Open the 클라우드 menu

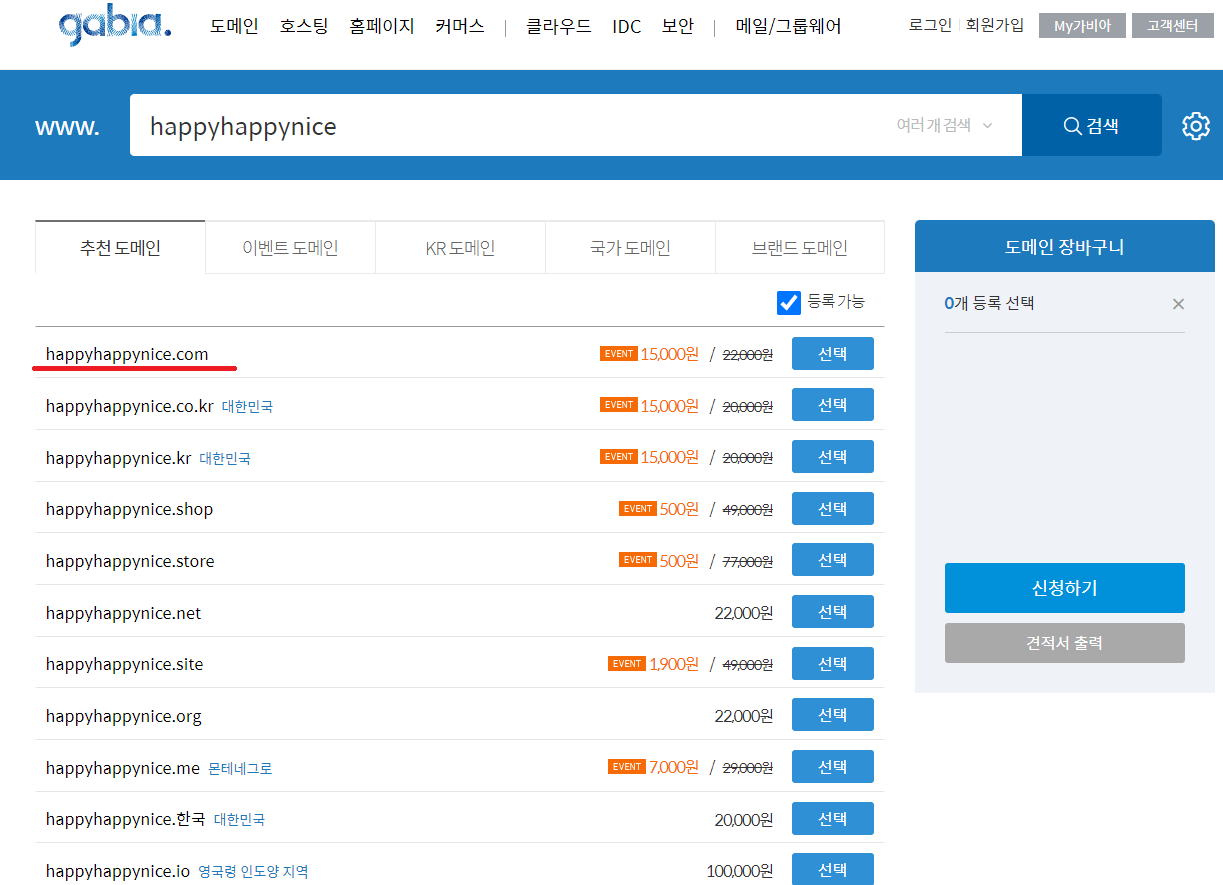[x=561, y=26]
